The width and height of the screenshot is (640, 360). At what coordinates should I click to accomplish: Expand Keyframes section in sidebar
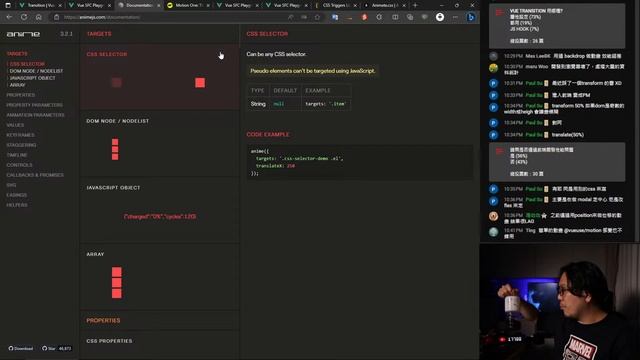coord(20,135)
